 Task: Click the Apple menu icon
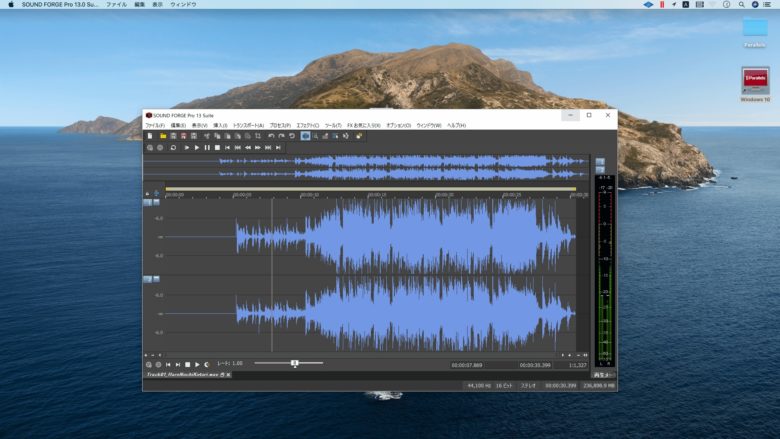click(x=11, y=4)
